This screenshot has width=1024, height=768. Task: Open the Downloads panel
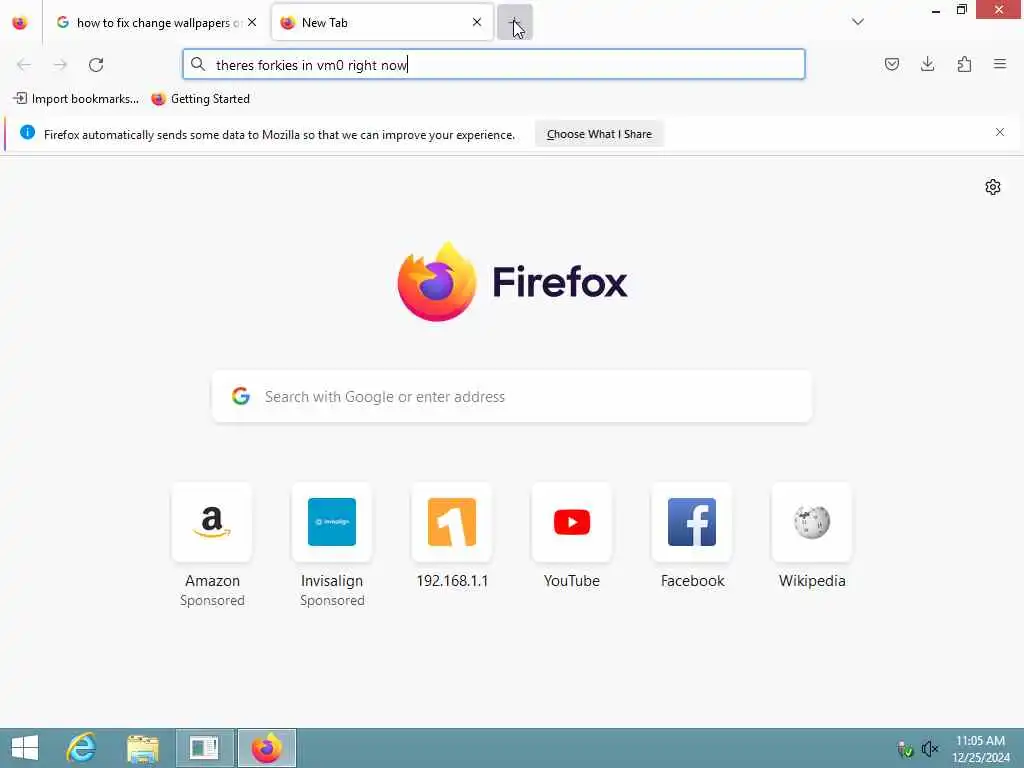tap(927, 64)
